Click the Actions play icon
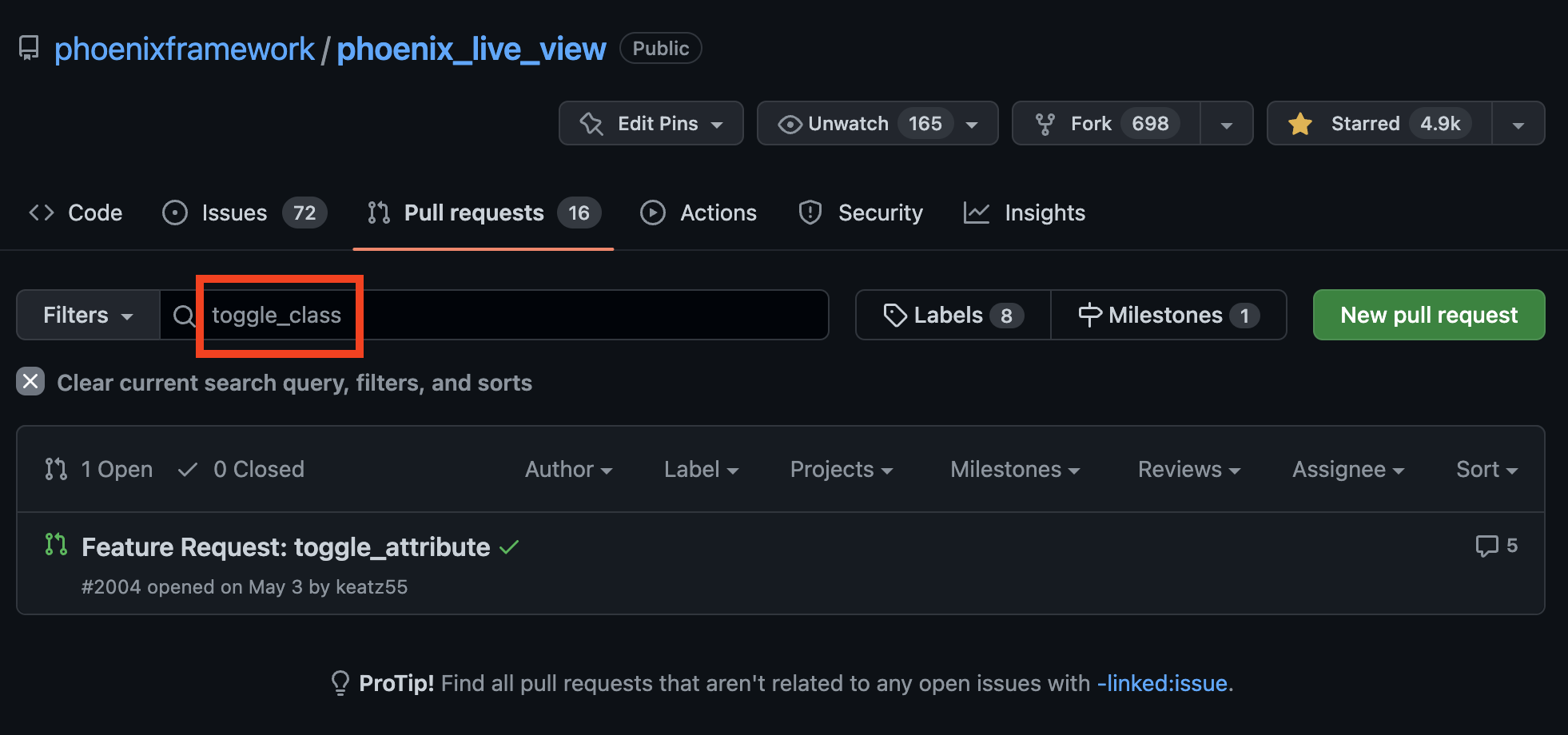Viewport: 1568px width, 735px height. (653, 213)
